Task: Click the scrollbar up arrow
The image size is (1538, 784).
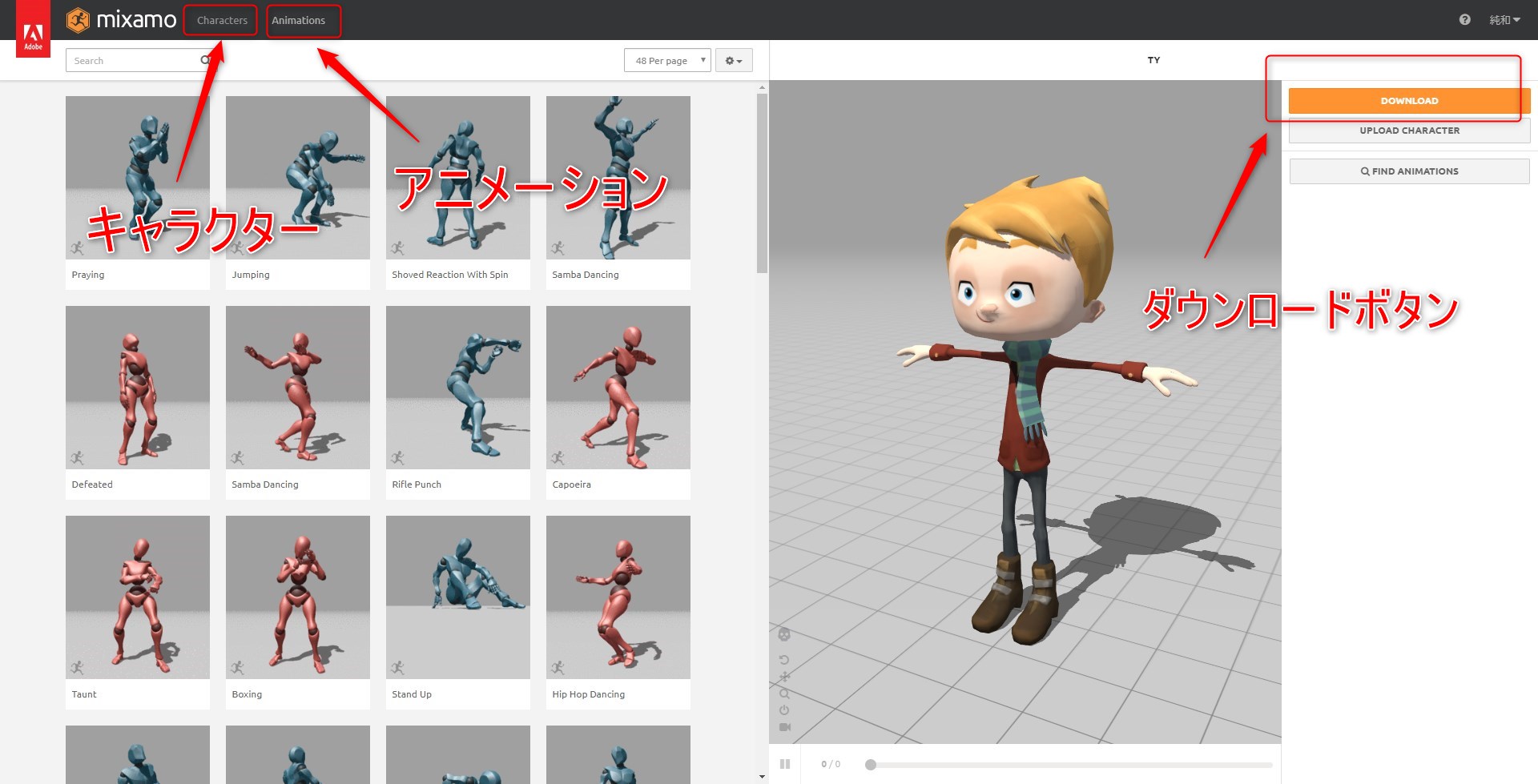Action: tap(762, 86)
